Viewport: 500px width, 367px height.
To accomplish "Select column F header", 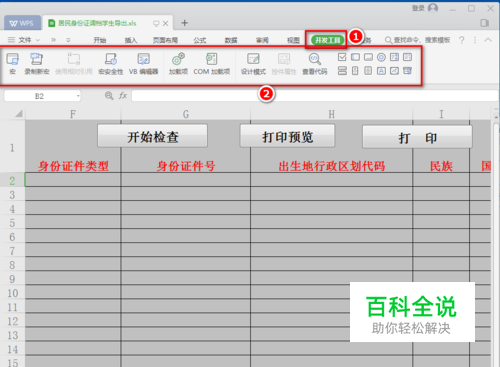I will pos(73,114).
